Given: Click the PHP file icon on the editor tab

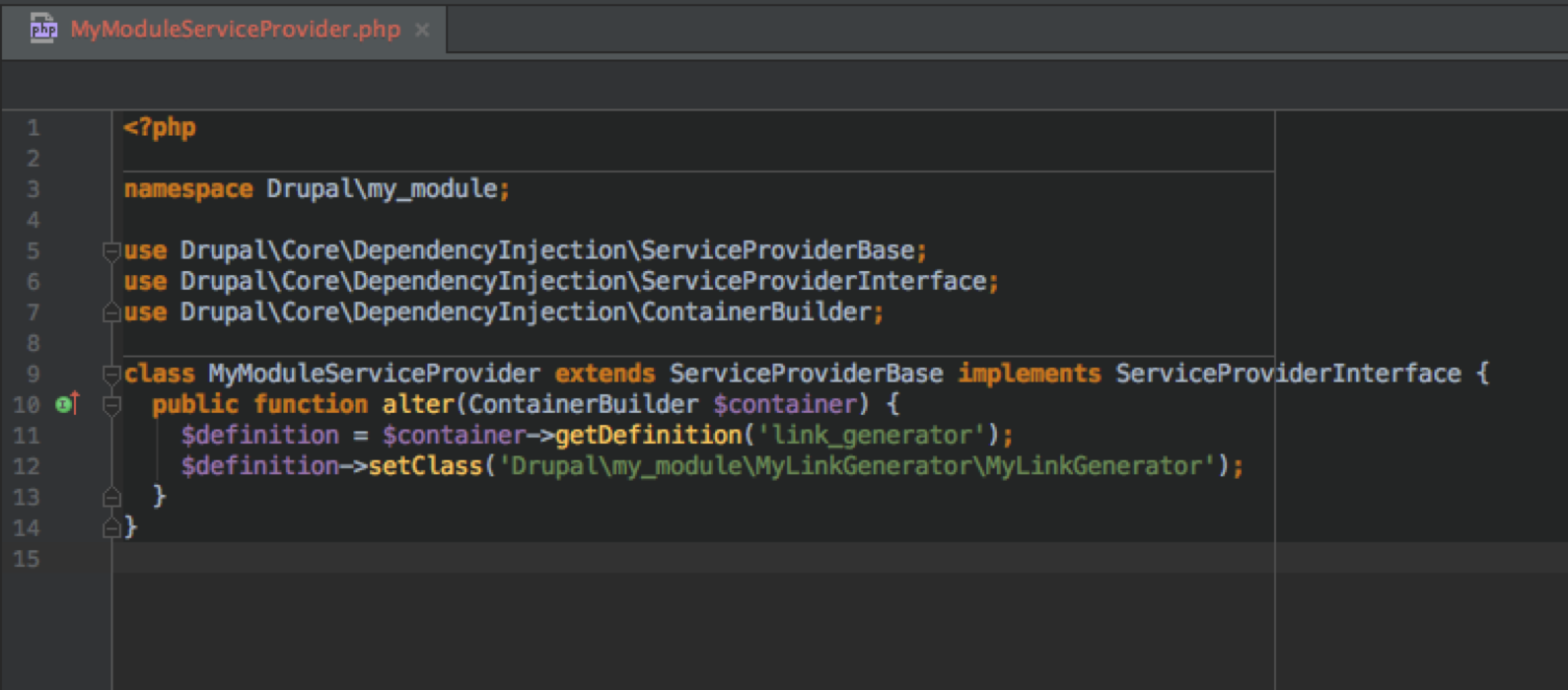Looking at the screenshot, I should point(43,29).
